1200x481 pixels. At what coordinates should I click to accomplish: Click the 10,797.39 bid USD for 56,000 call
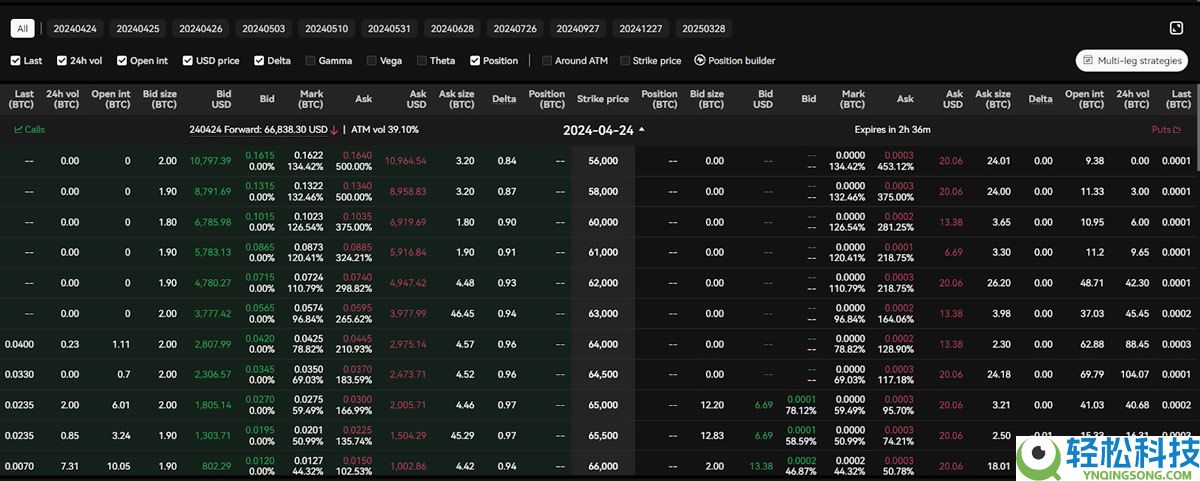[x=210, y=161]
